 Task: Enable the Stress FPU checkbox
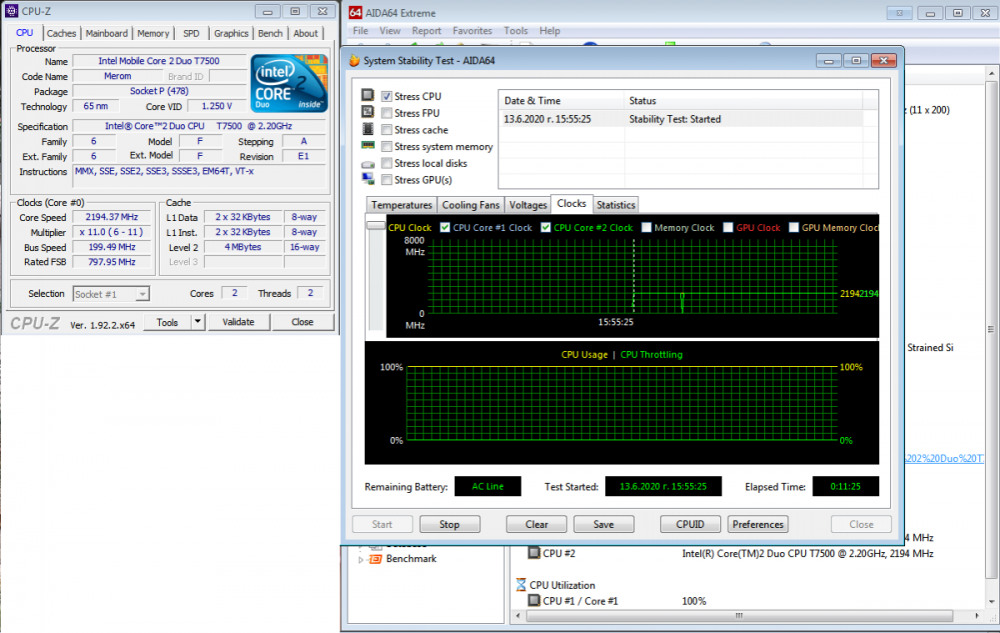386,112
